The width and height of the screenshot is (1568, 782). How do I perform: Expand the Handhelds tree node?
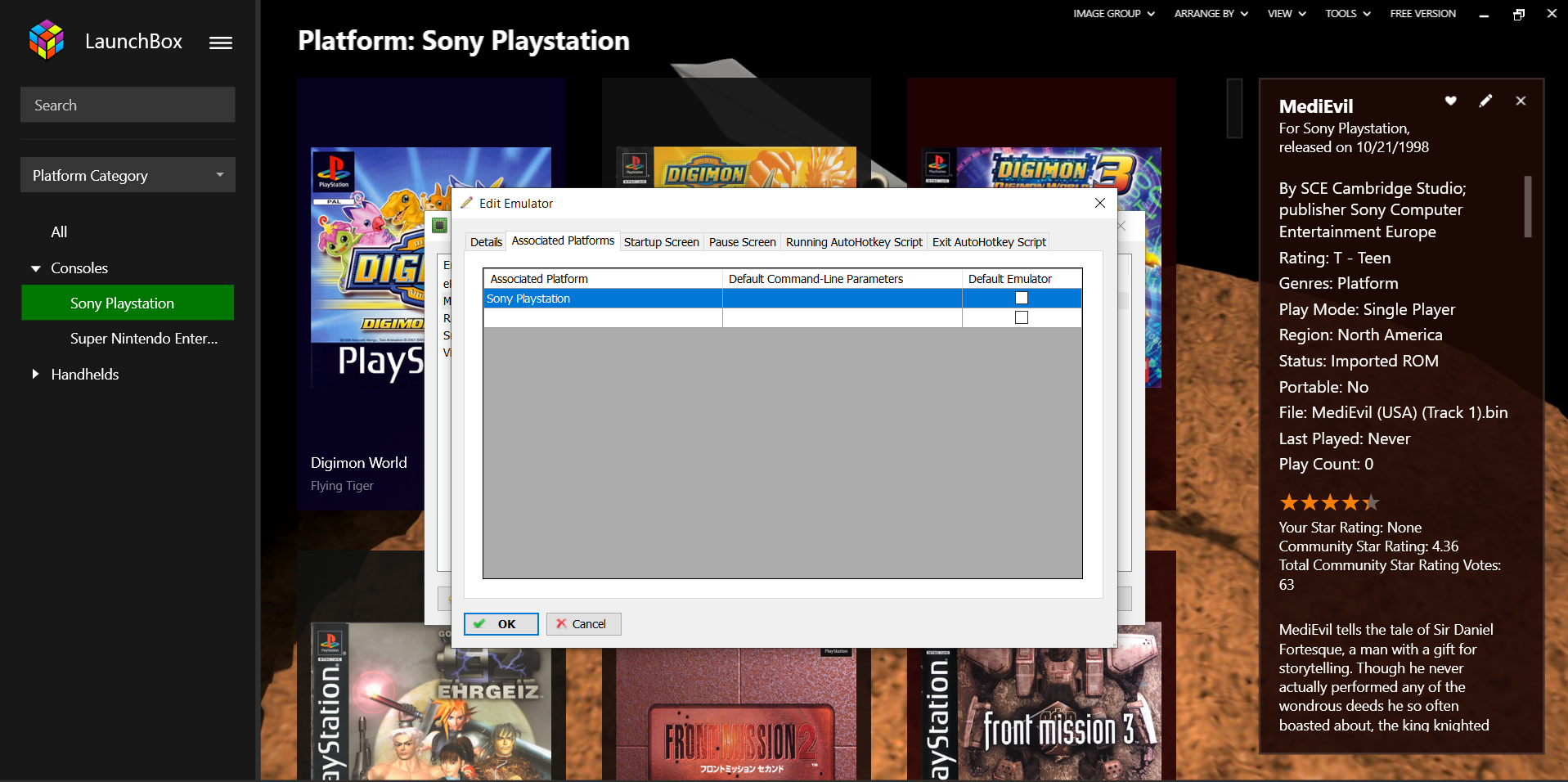(x=35, y=374)
